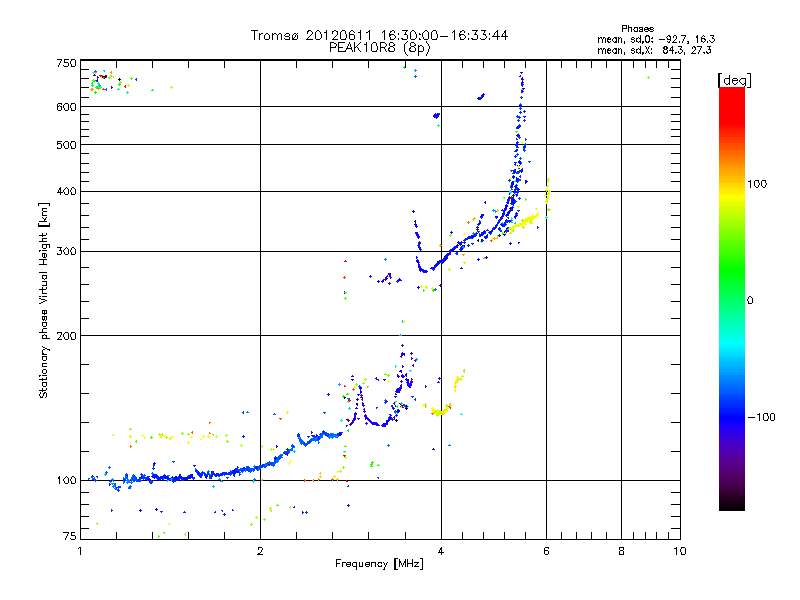
Task: Click the y-axis tick label '200'
Action: 66,336
